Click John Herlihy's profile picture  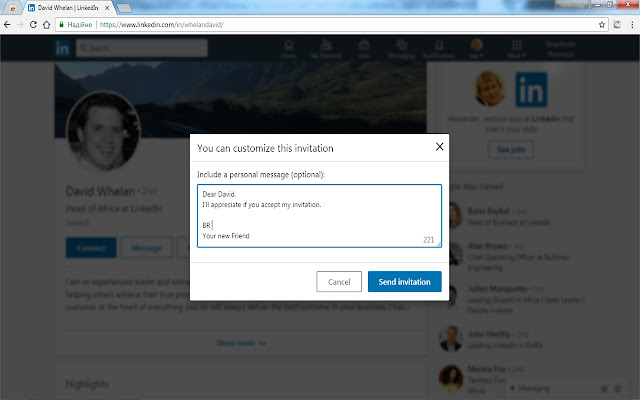click(451, 338)
